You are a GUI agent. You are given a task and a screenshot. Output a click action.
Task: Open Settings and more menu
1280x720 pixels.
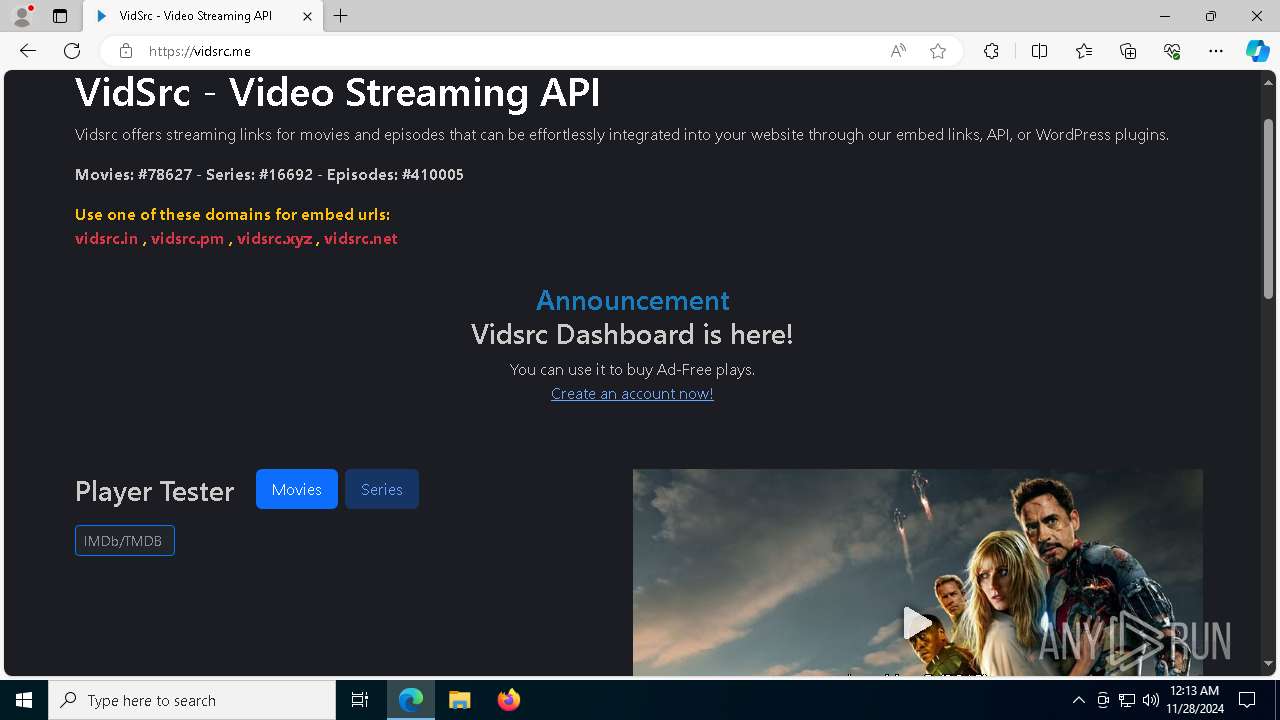1216,51
